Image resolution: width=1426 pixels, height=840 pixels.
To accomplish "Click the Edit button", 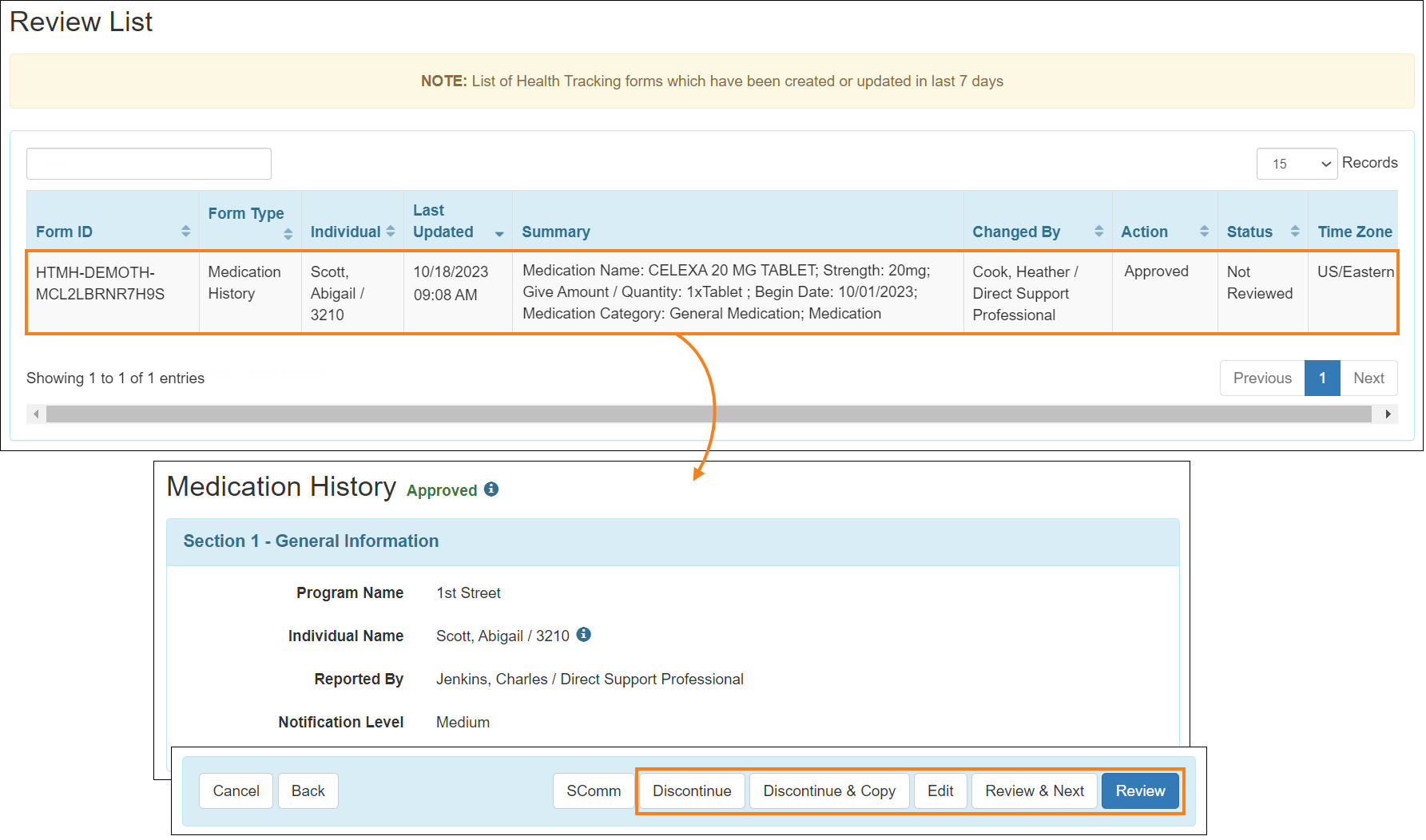I will pyautogui.click(x=940, y=790).
